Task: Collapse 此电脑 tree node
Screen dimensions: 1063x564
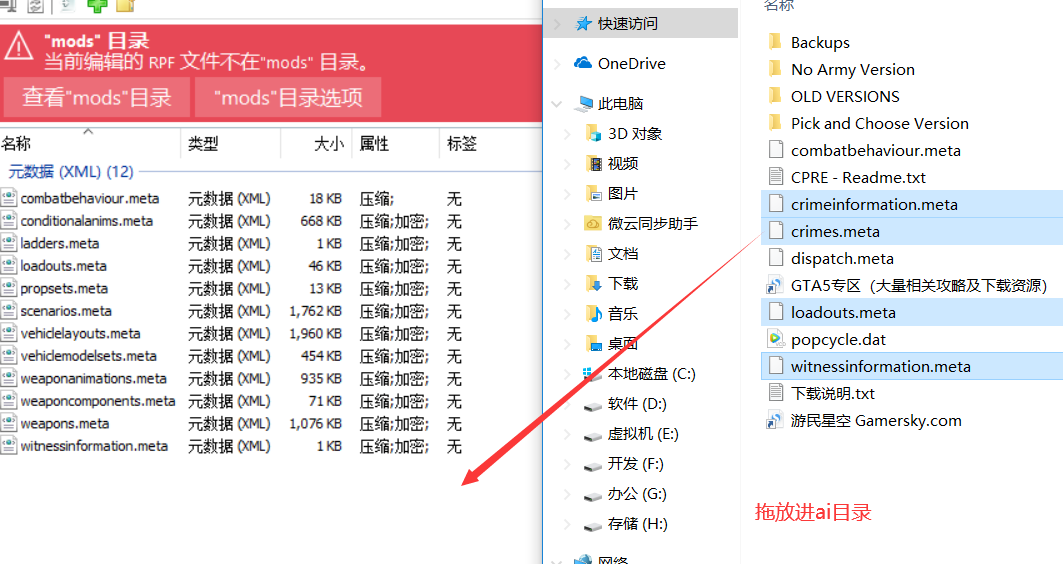Action: pos(557,104)
